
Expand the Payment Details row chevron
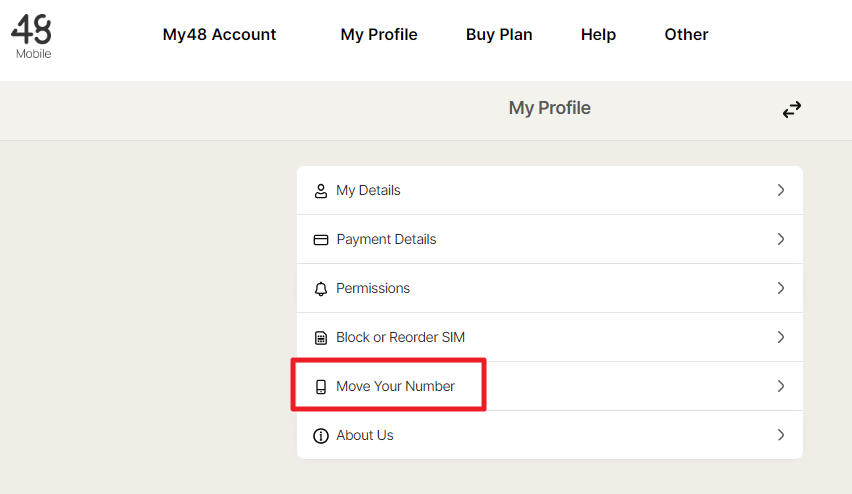pyautogui.click(x=781, y=239)
